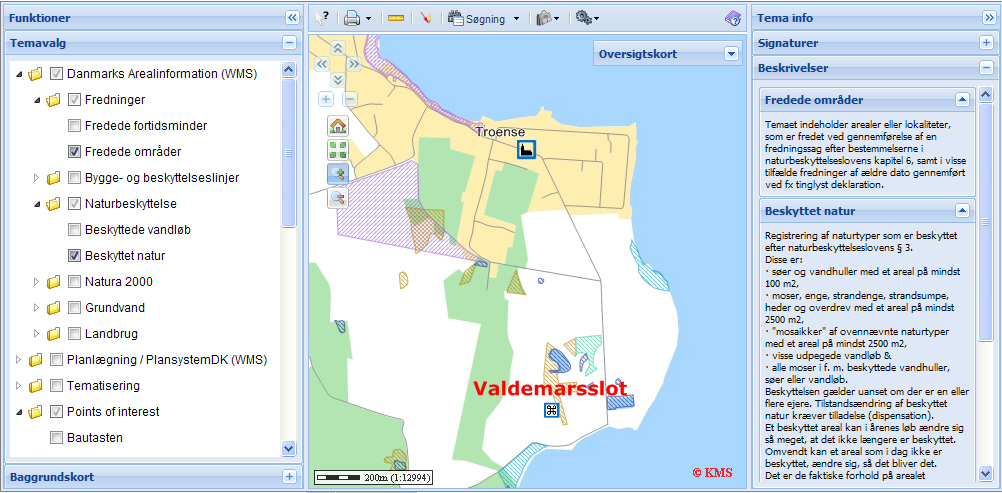Viewport: 1002px width, 493px height.
Task: Open the Søgning toolbar menu
Action: click(486, 19)
